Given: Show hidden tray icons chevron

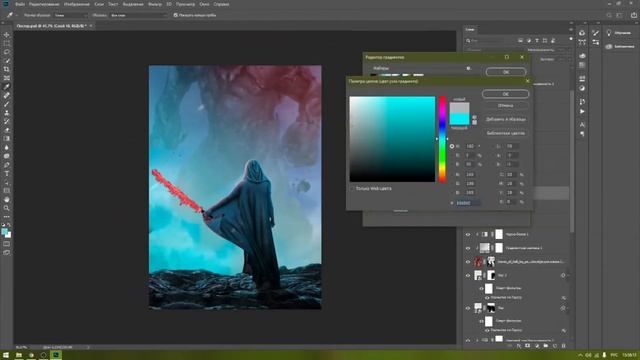Looking at the screenshot, I should (580, 356).
